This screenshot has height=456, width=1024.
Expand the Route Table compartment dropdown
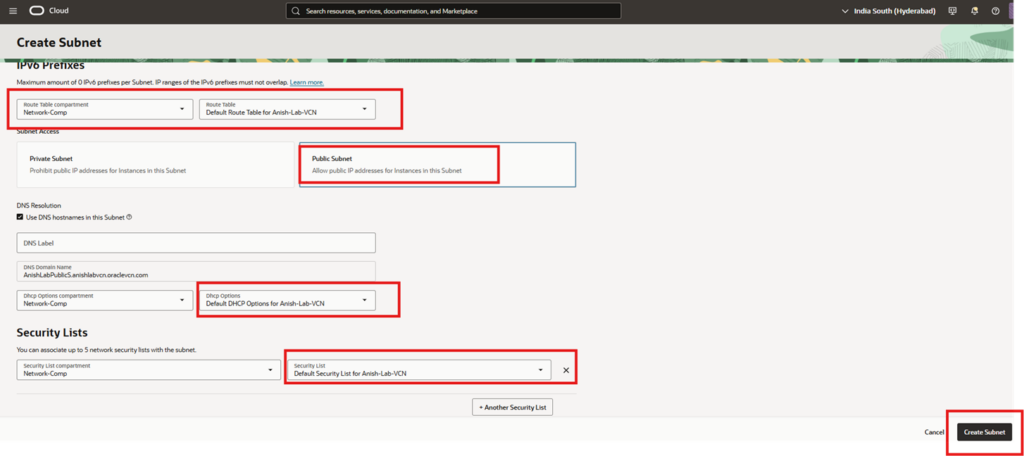[x=105, y=108]
